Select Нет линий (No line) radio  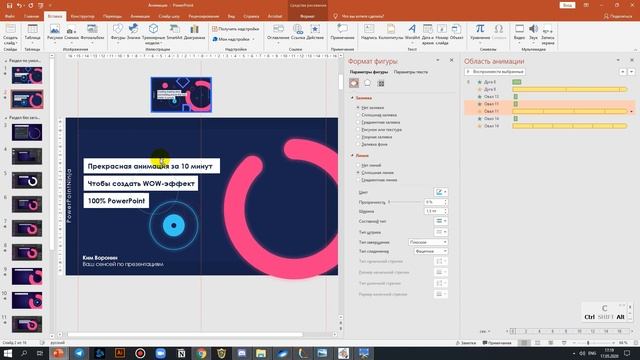pyautogui.click(x=358, y=165)
